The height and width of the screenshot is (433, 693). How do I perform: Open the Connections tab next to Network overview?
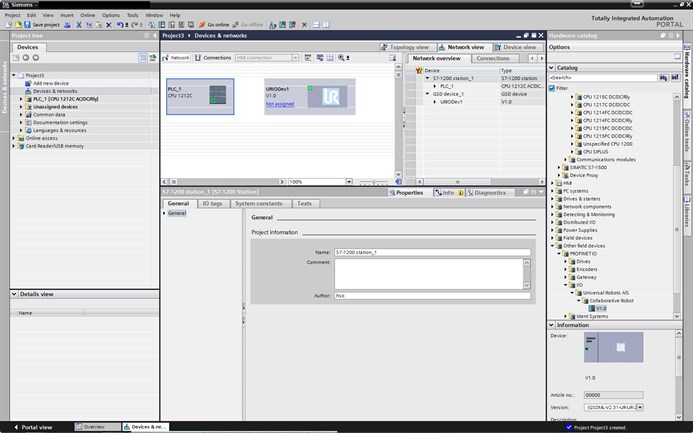(x=492, y=58)
